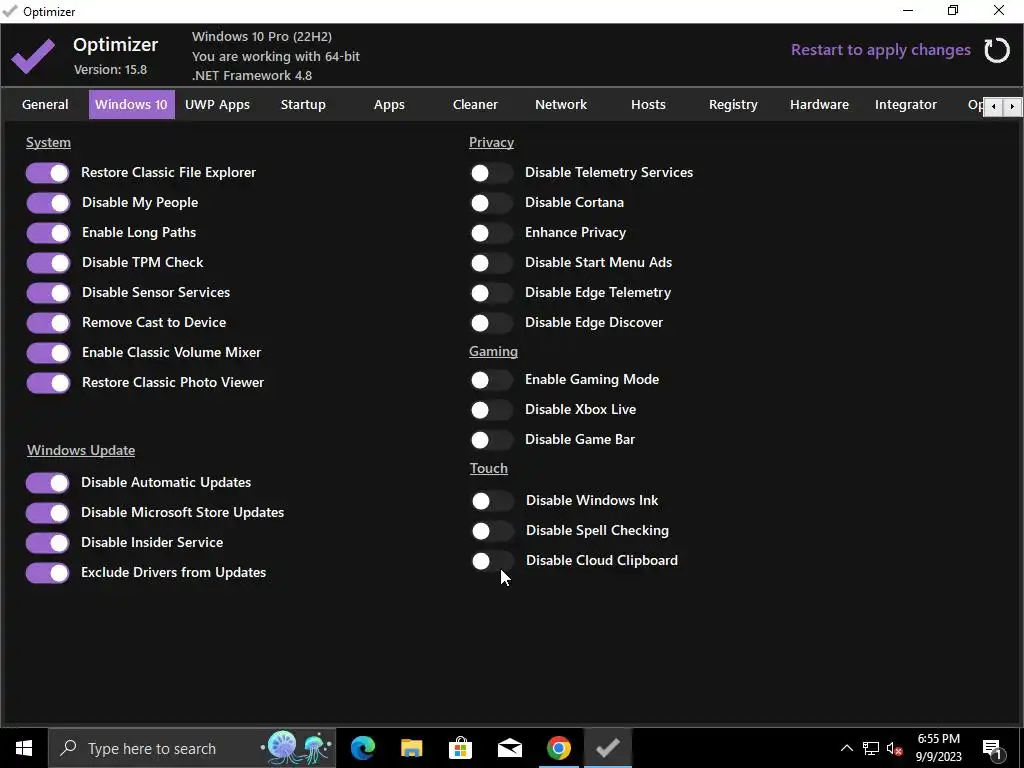Toggle off Disable Insider Service

(48, 543)
